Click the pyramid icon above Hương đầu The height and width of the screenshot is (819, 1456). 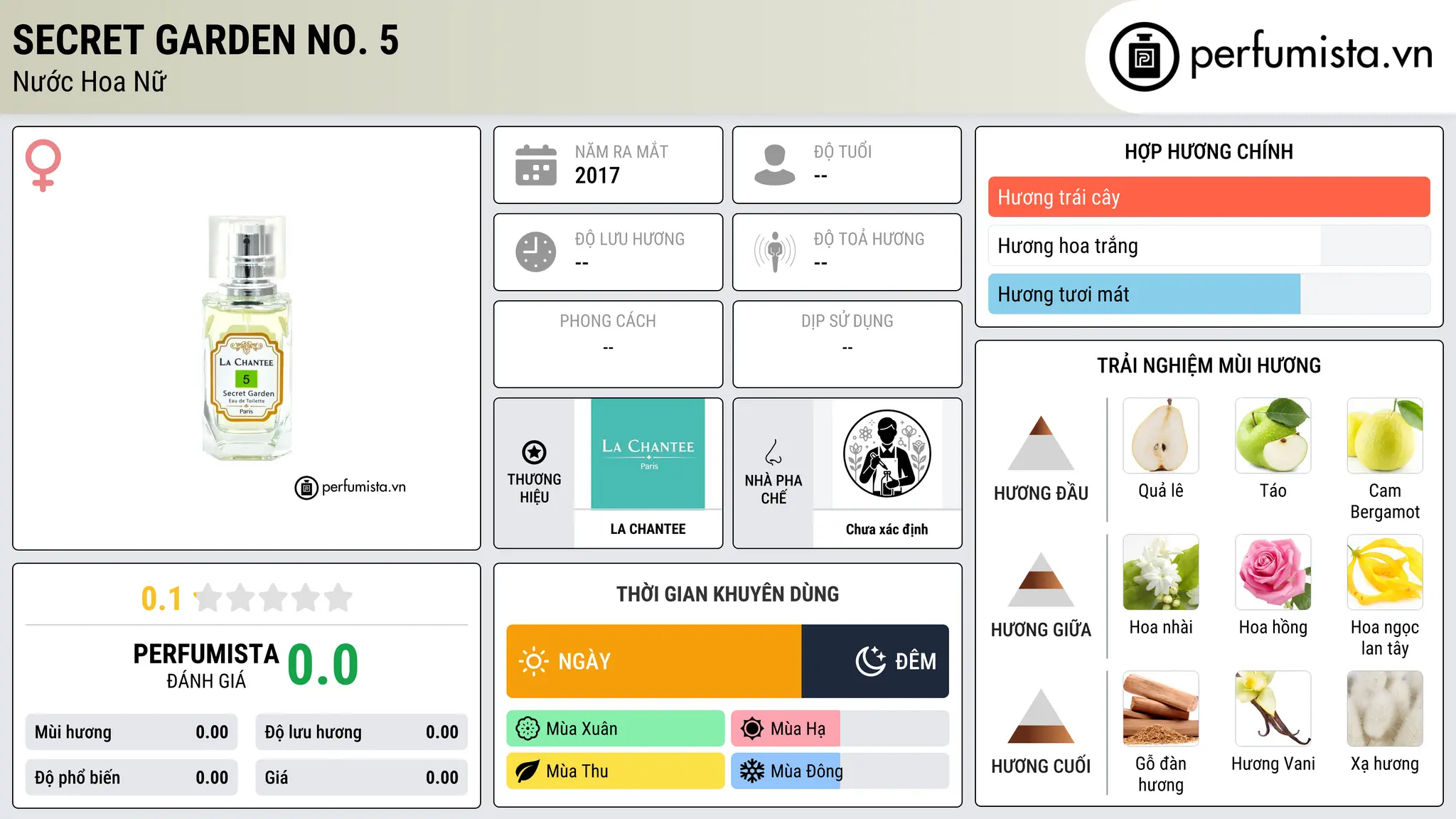[1041, 443]
